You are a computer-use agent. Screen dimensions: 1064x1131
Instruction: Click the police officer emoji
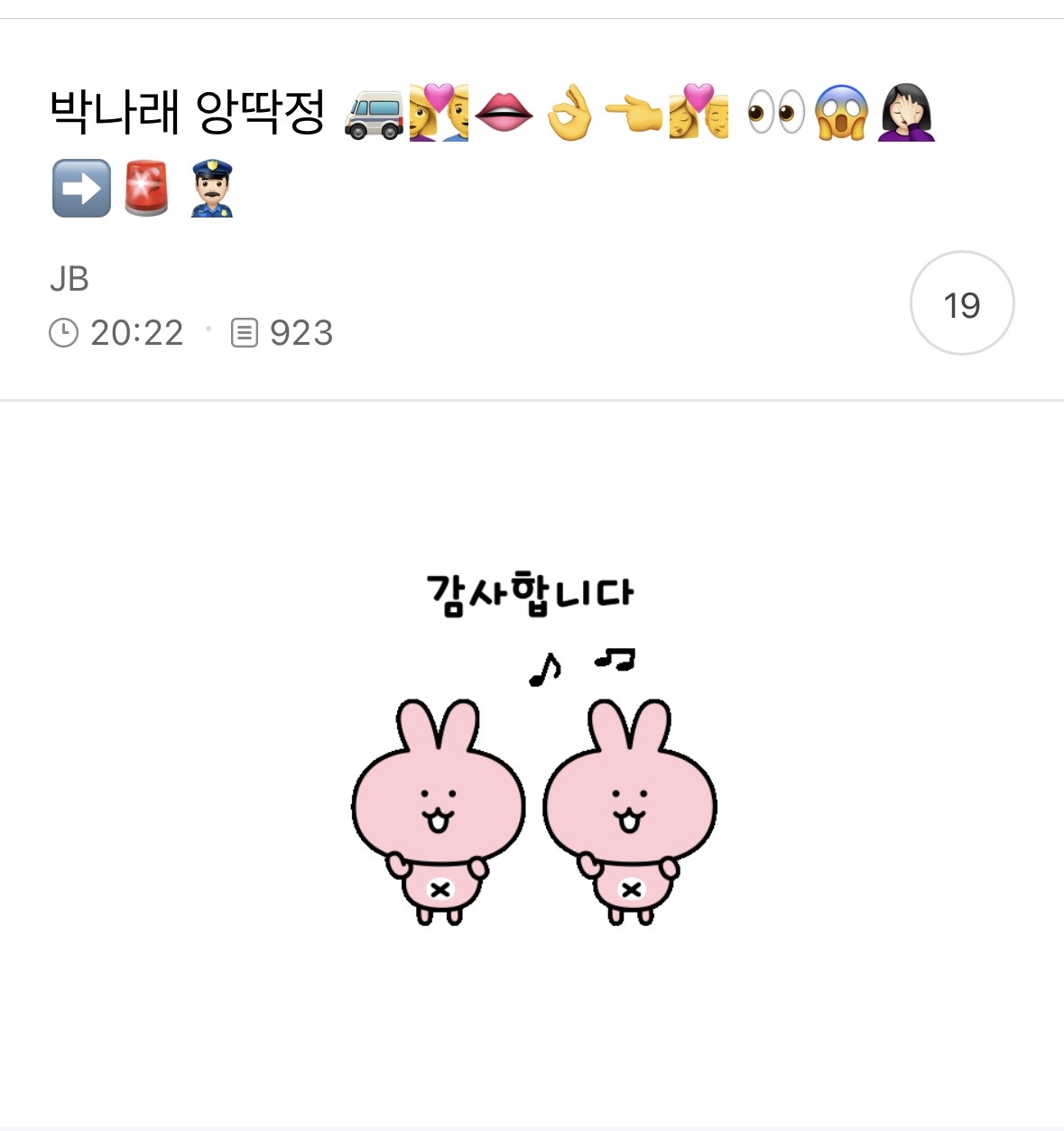(x=212, y=189)
